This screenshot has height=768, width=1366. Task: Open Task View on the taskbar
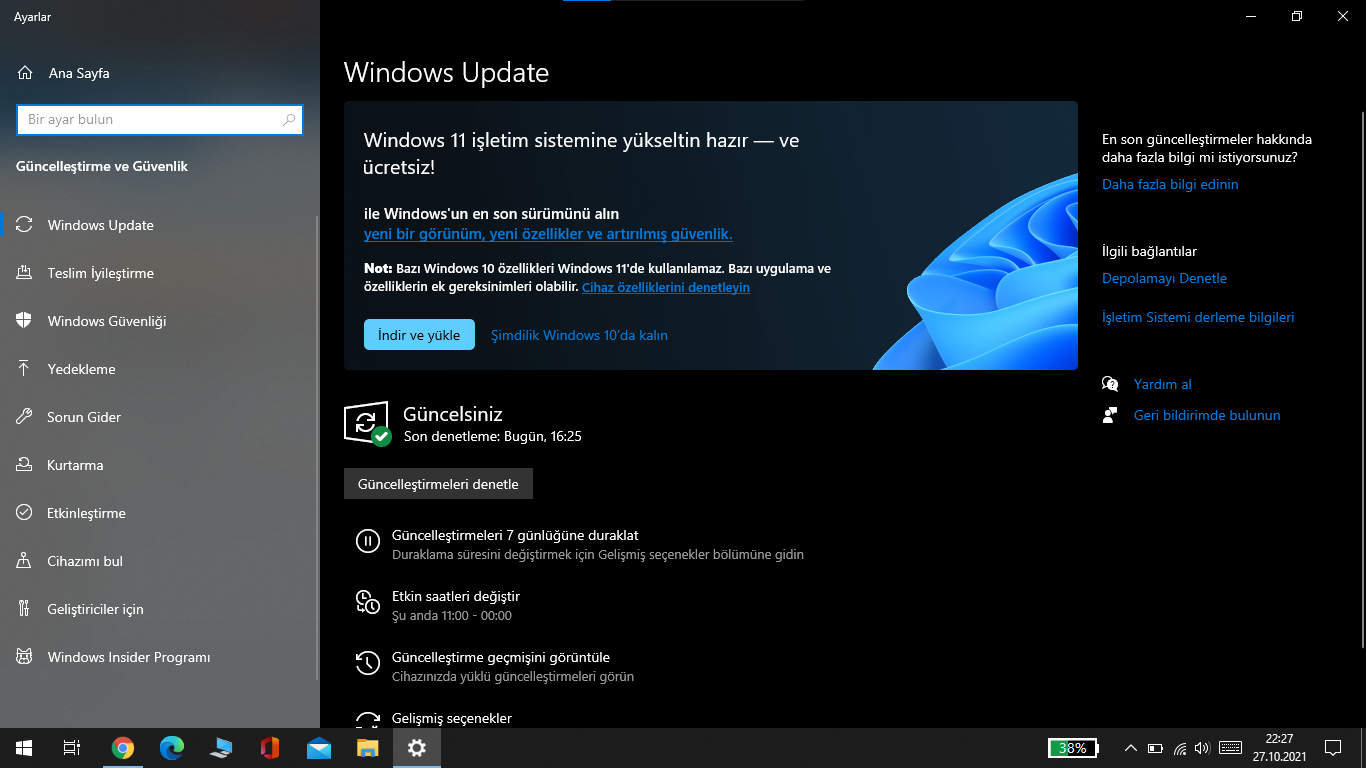click(x=72, y=748)
